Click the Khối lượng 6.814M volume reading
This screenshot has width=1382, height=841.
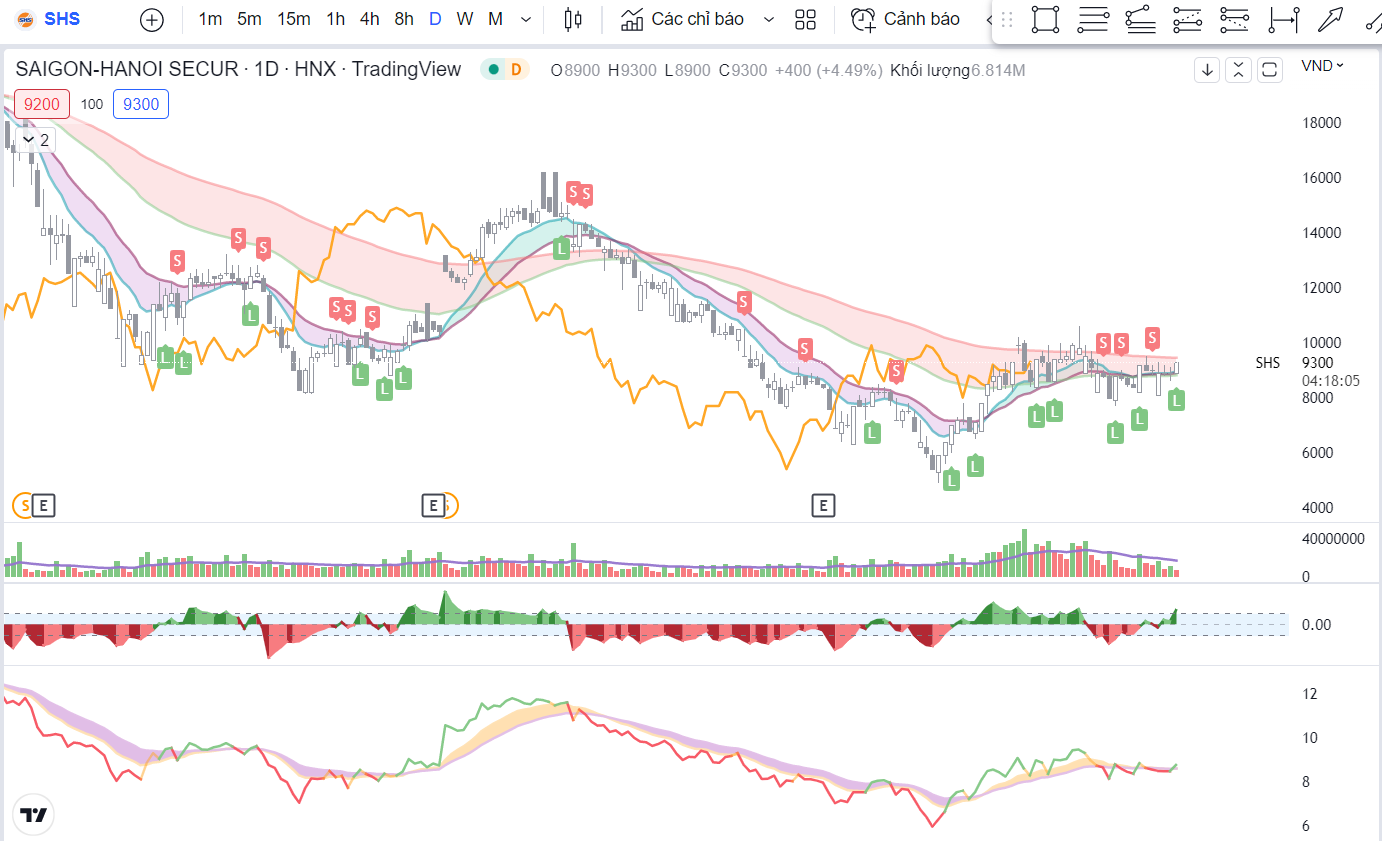[x=957, y=70]
